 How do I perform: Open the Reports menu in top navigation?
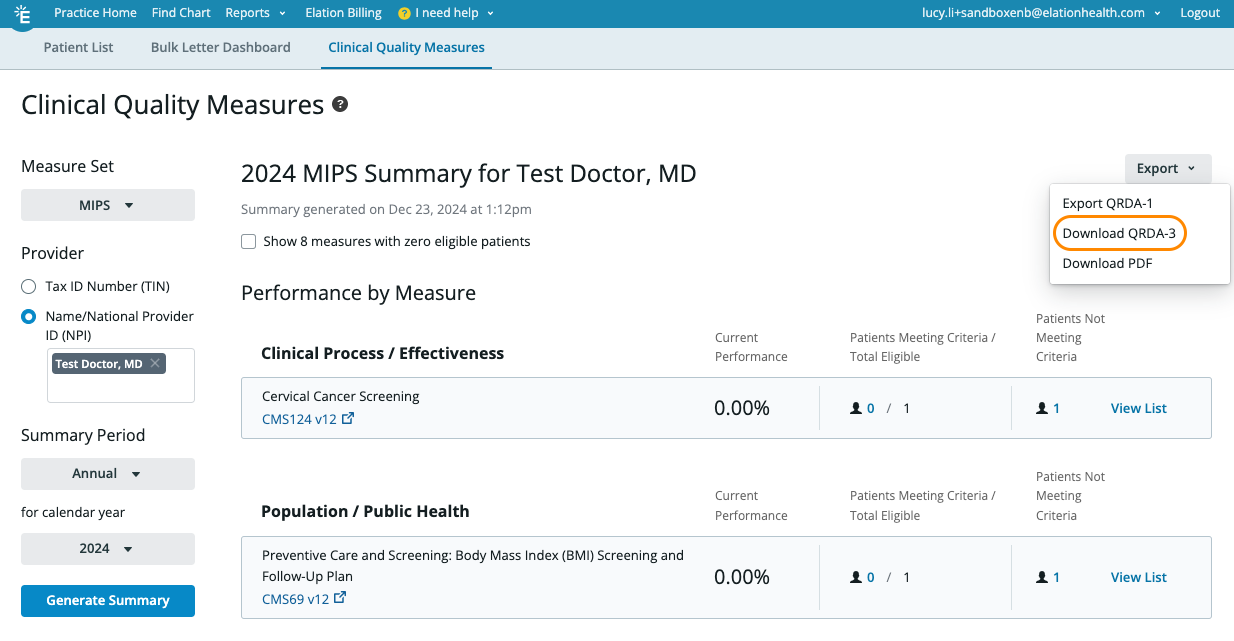click(x=255, y=13)
